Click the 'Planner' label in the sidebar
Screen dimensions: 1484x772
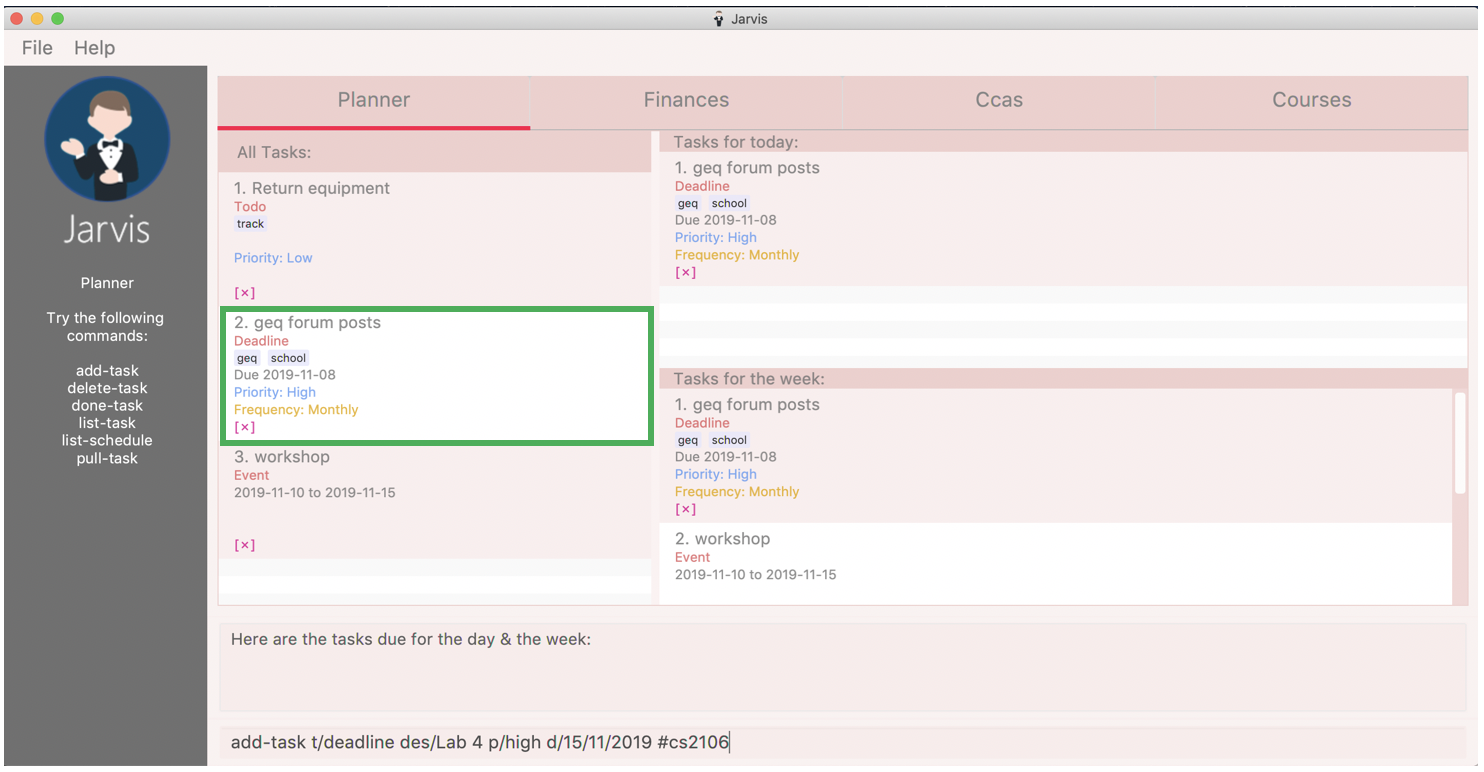pos(107,283)
